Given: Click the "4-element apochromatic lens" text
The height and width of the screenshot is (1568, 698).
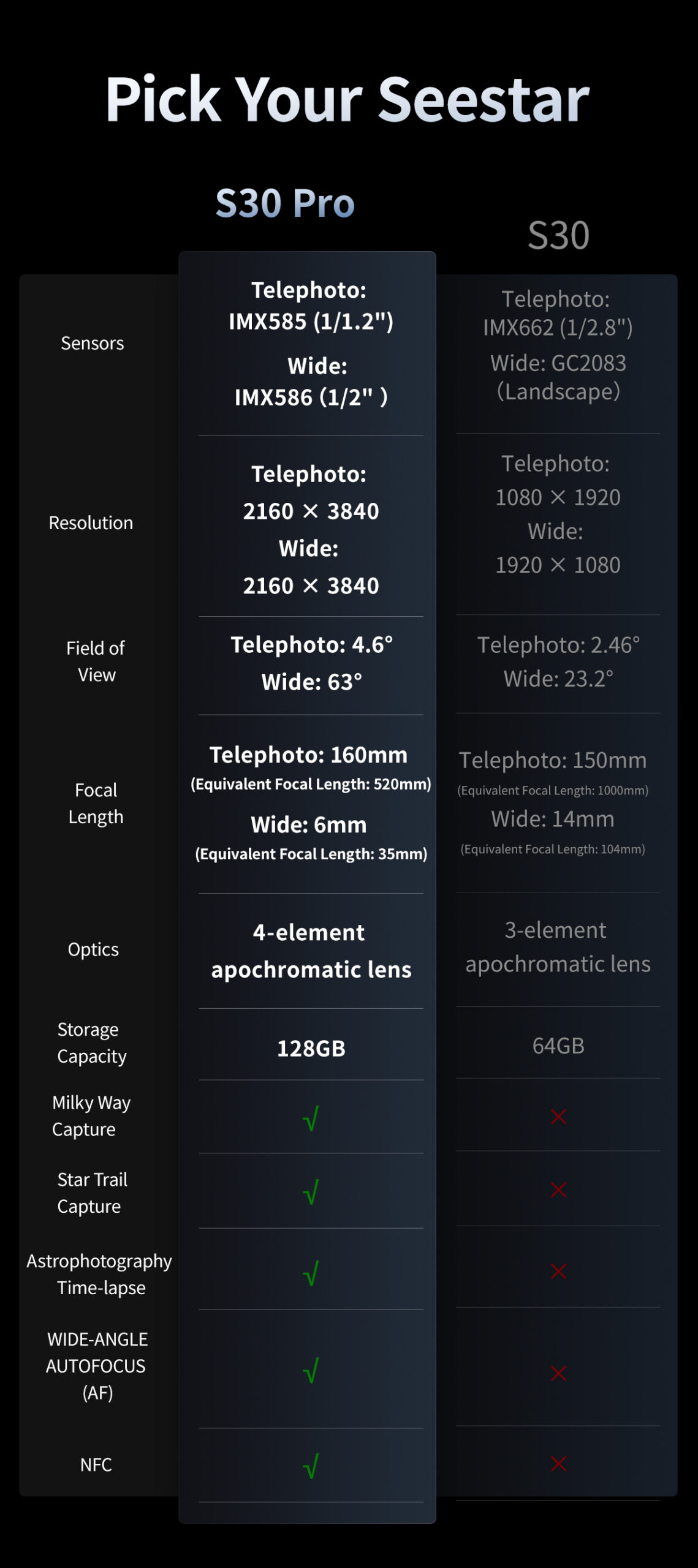Looking at the screenshot, I should [x=311, y=951].
